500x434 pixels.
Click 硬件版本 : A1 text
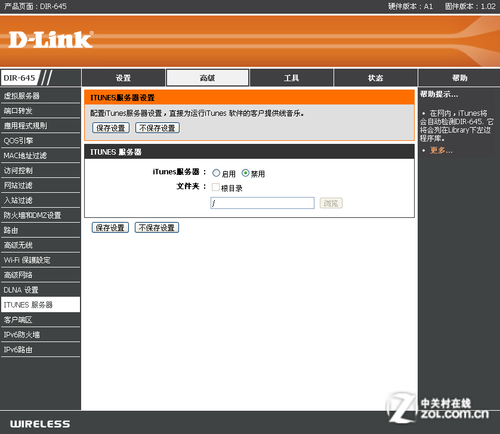click(410, 6)
